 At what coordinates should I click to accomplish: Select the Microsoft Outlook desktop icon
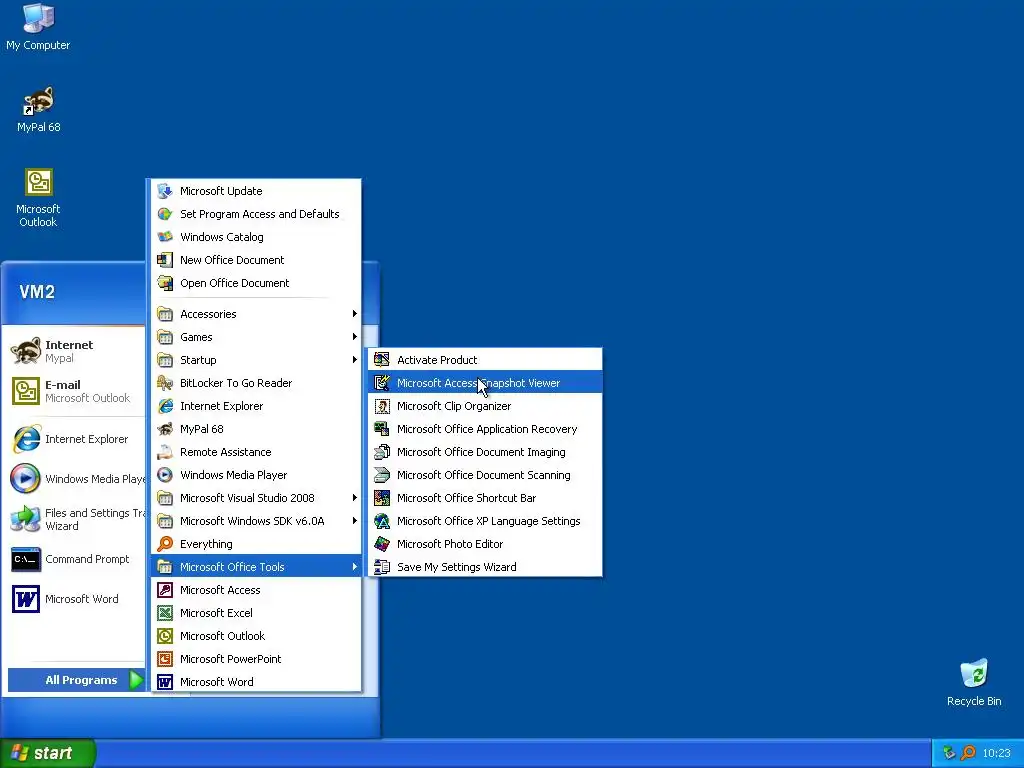[38, 198]
